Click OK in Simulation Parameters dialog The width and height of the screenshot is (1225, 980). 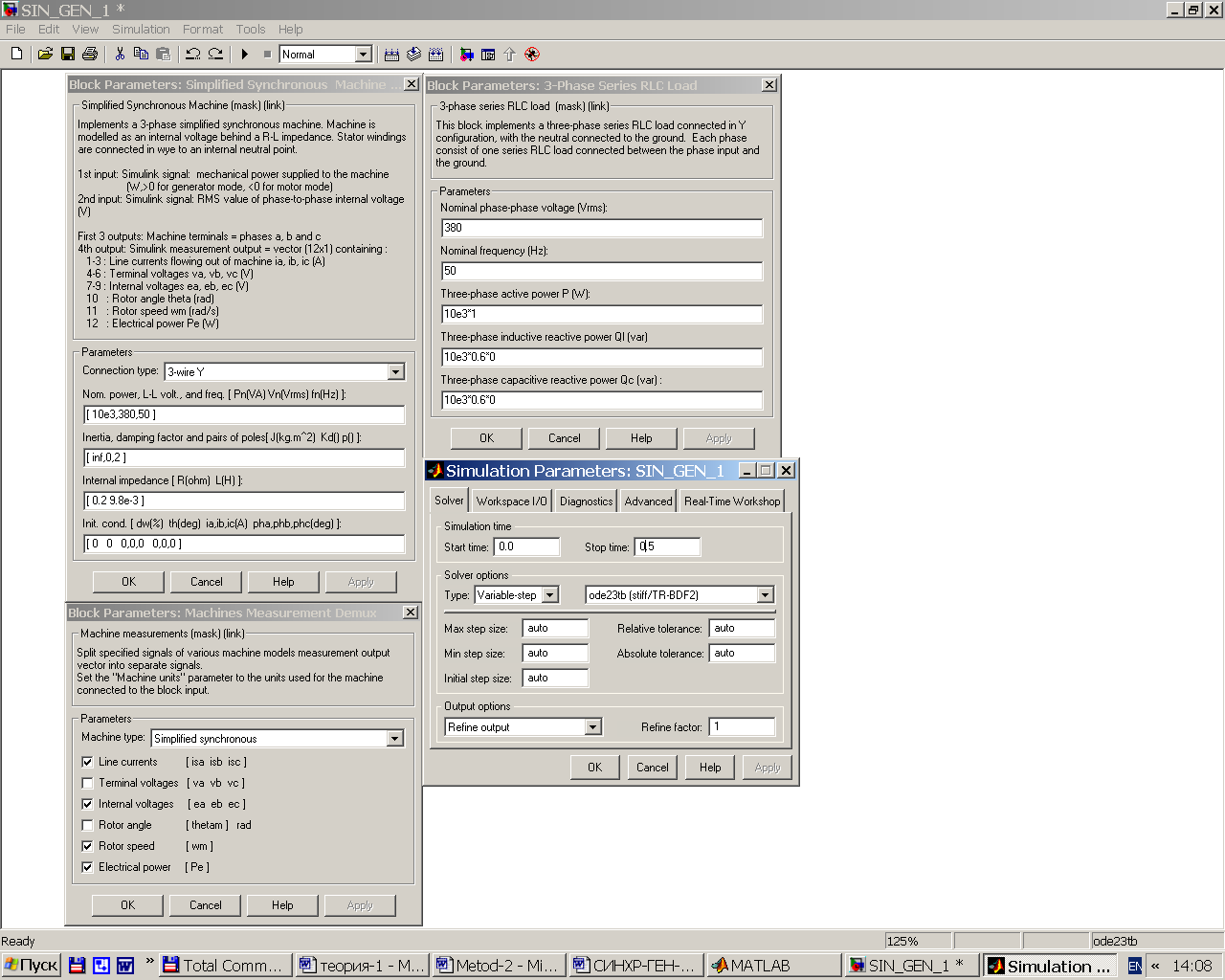coord(594,768)
